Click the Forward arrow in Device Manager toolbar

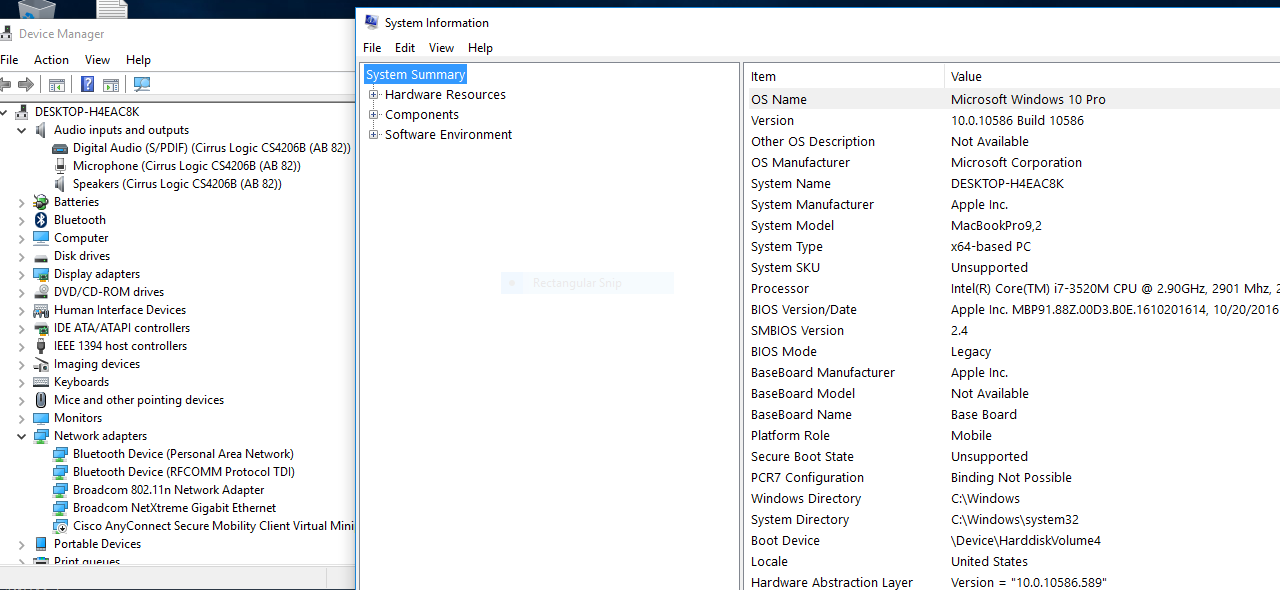pos(25,85)
